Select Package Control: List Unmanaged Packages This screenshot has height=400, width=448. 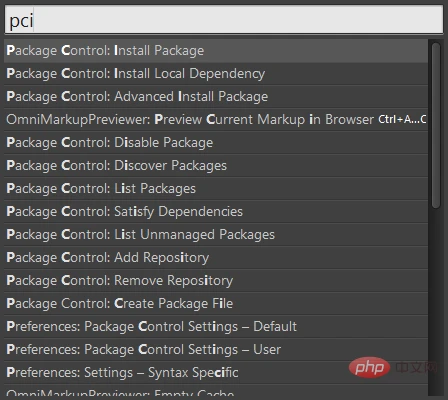click(x=216, y=235)
